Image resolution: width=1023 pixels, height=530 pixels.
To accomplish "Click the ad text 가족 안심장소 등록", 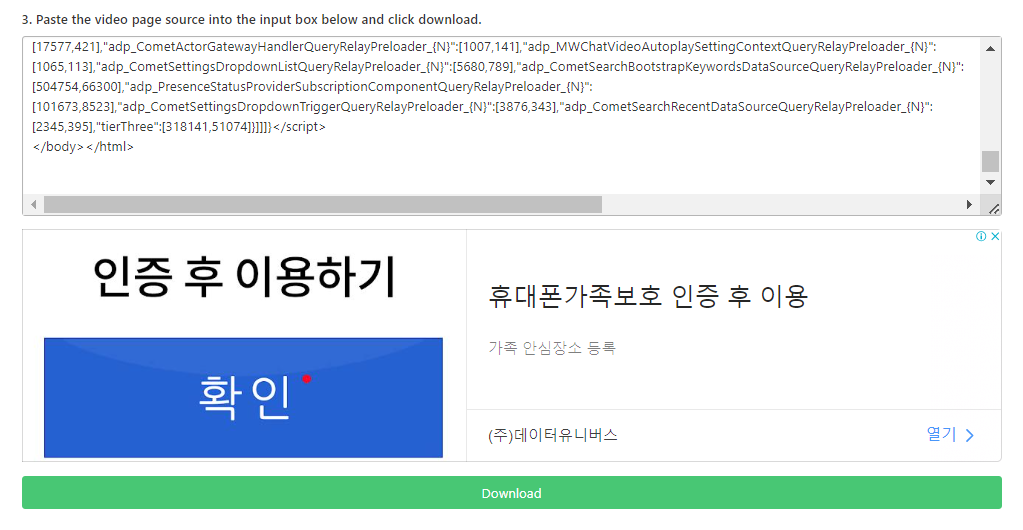I will [x=552, y=347].
